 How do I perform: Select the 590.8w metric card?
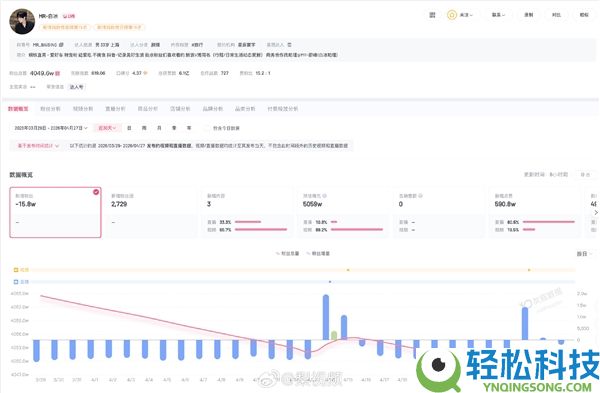pyautogui.click(x=535, y=212)
